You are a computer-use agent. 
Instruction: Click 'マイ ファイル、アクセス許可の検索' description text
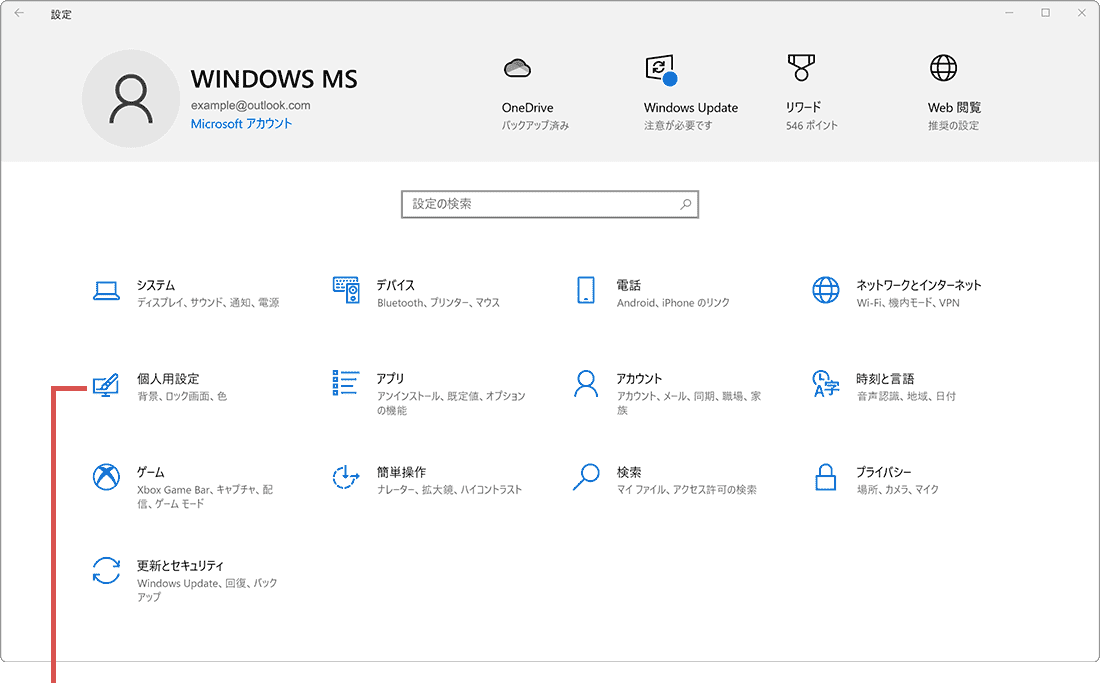pos(687,489)
